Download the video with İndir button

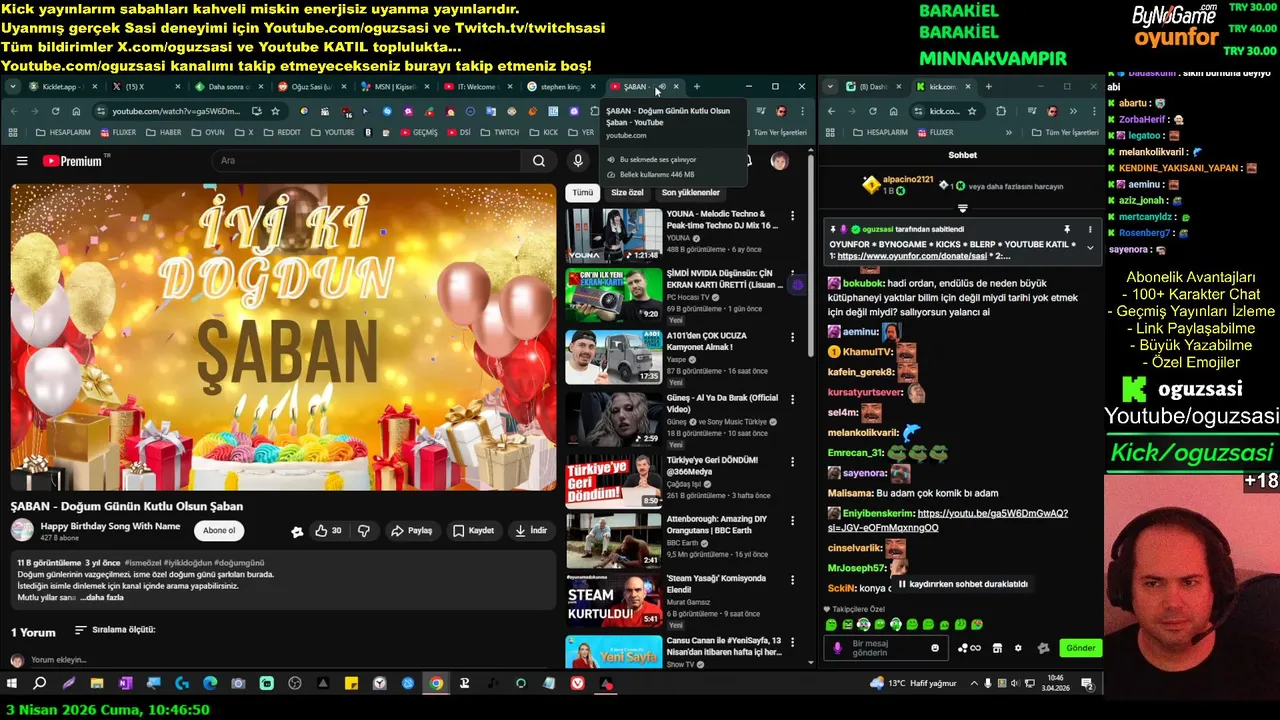click(x=531, y=531)
